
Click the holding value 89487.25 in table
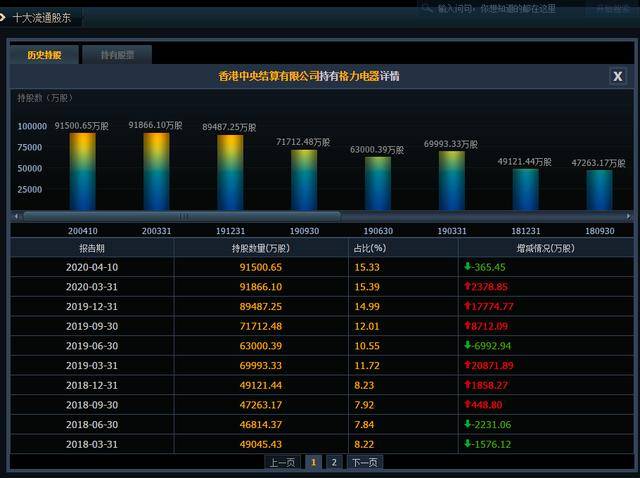[x=261, y=306]
